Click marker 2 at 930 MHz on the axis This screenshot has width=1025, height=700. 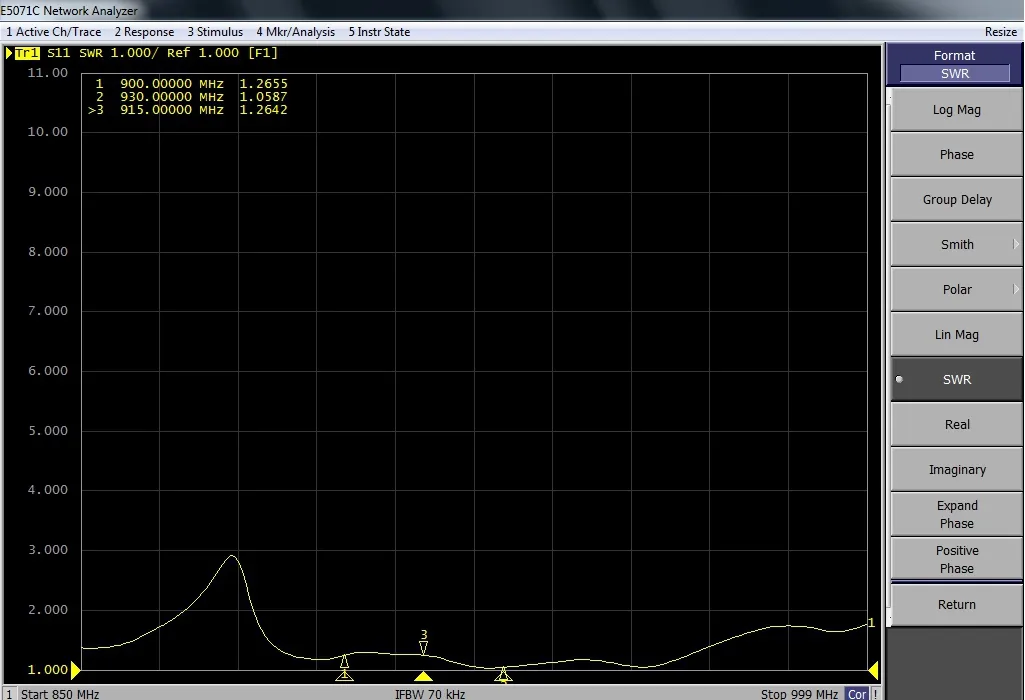(x=503, y=676)
